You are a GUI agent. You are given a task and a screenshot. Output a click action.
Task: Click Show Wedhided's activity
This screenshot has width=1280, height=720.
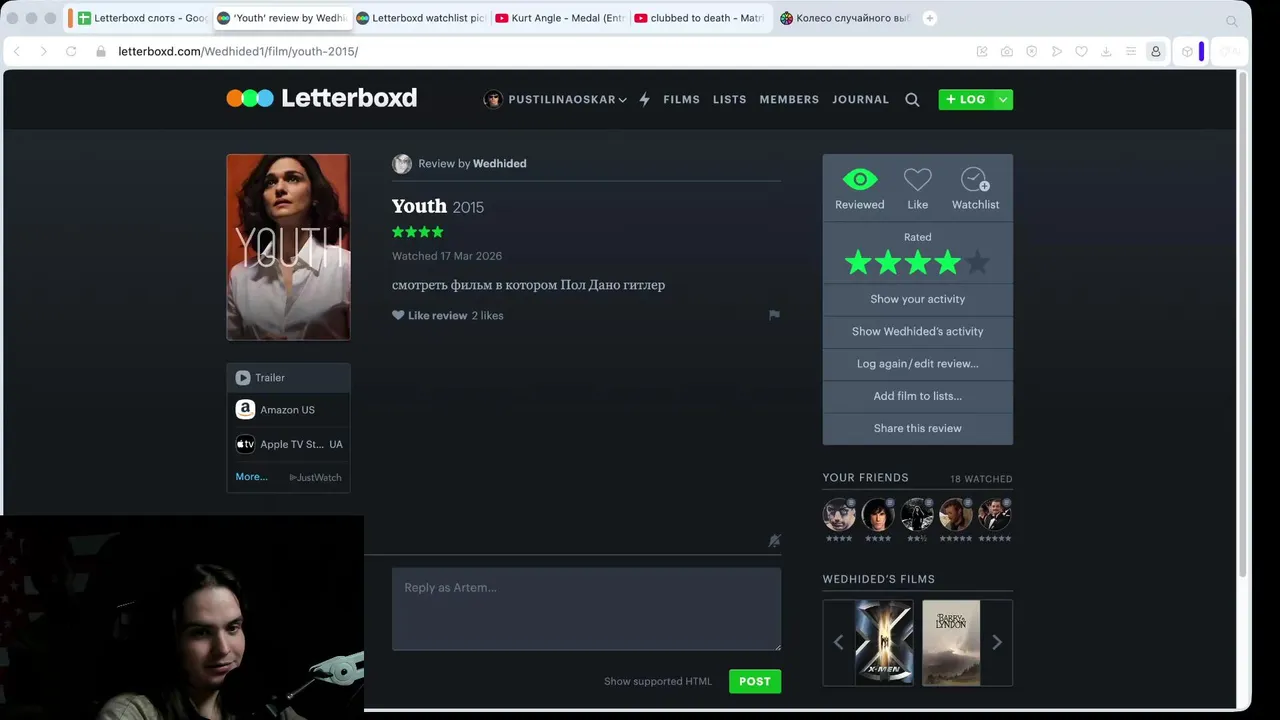coord(917,331)
